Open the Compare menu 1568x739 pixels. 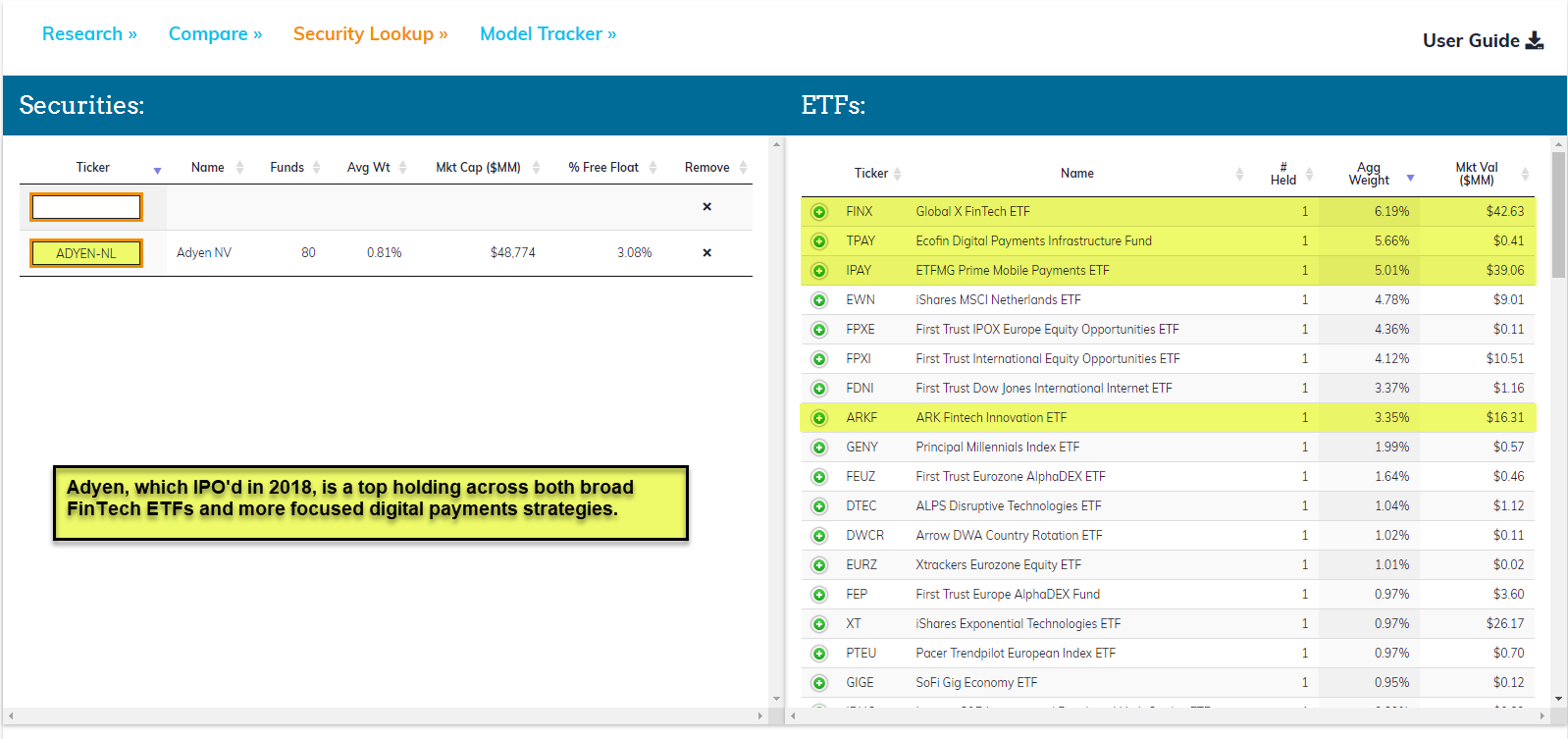click(x=215, y=33)
